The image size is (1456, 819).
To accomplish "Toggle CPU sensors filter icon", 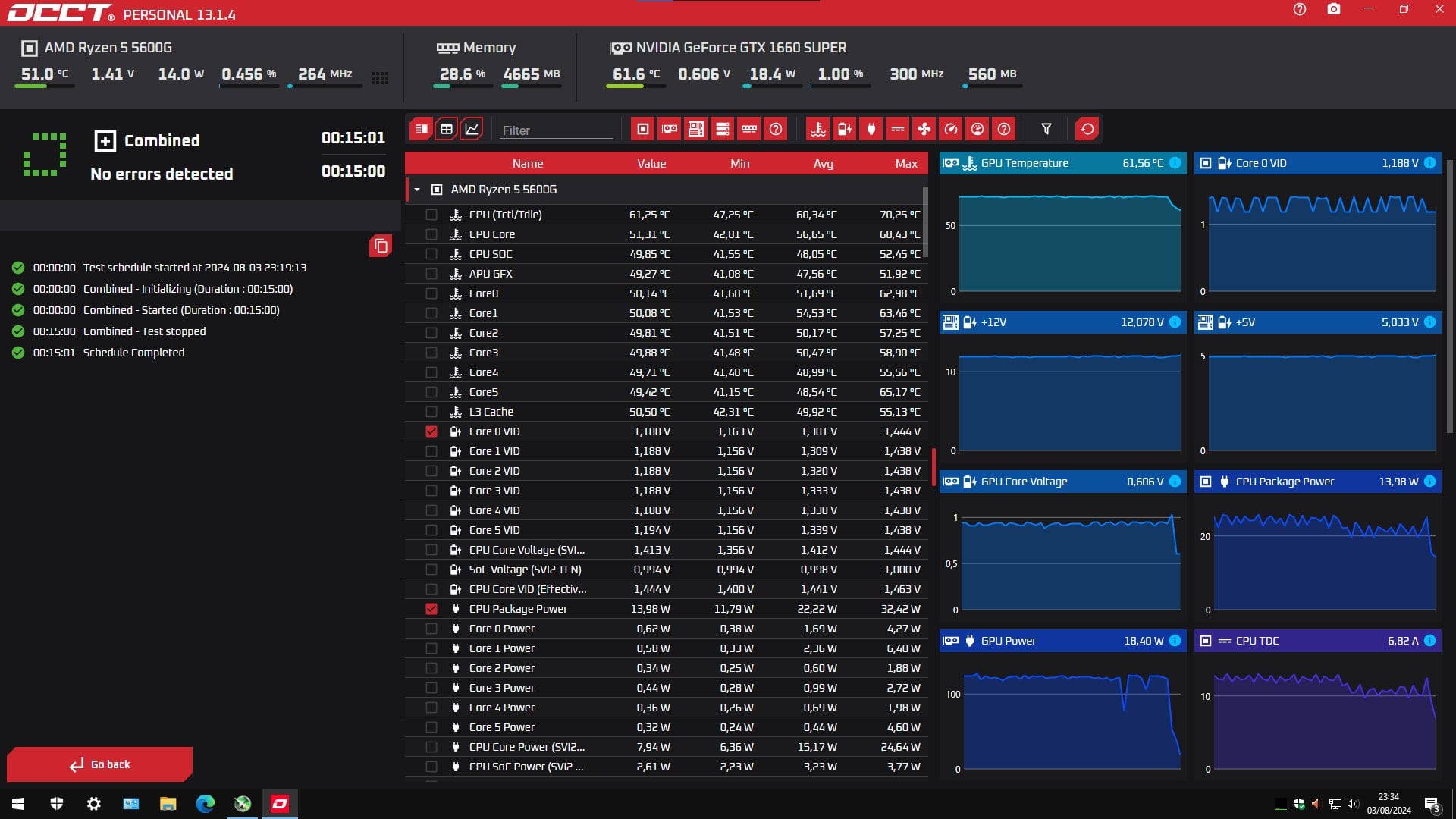I will [643, 129].
